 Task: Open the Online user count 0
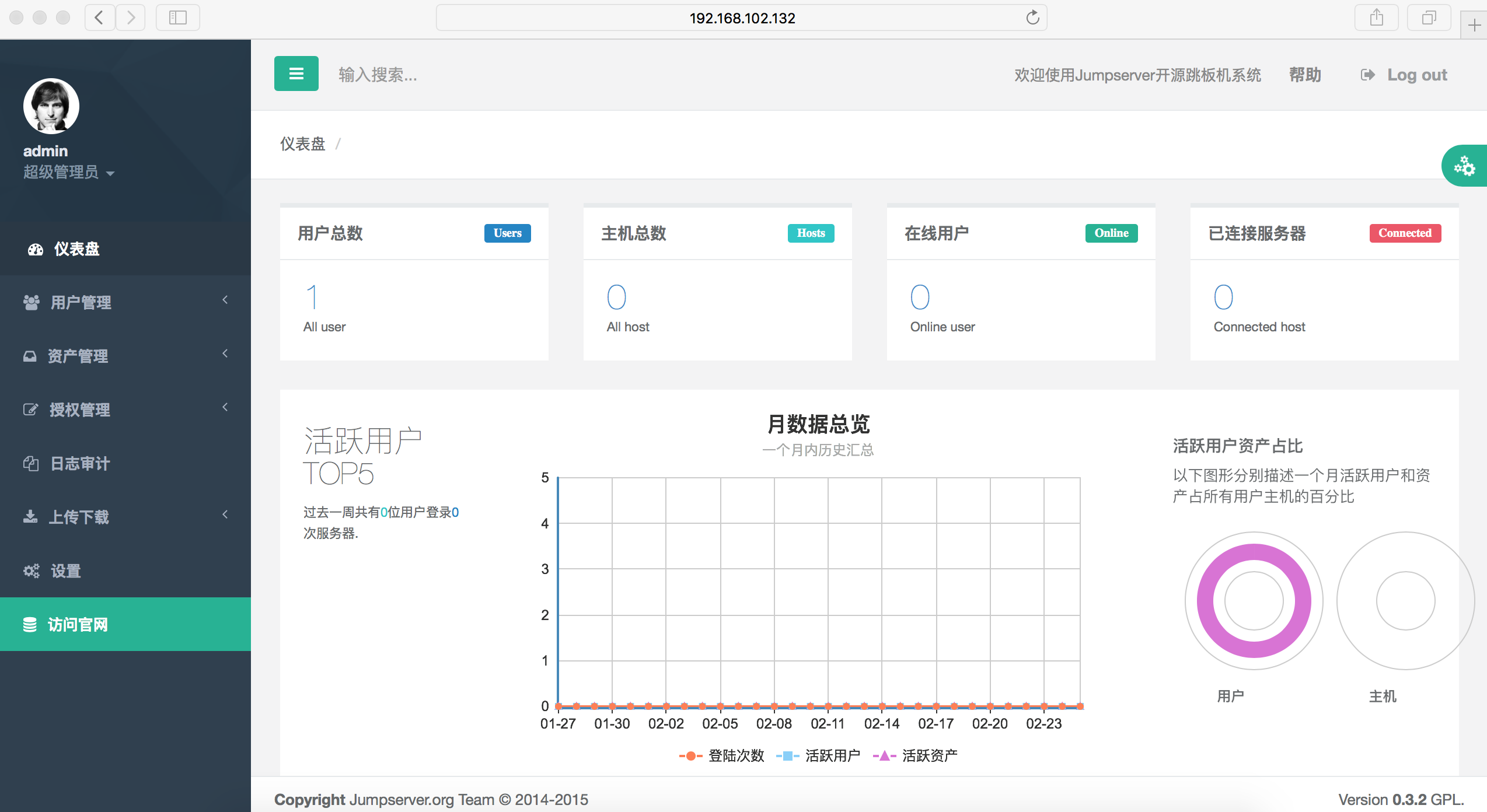tap(920, 297)
